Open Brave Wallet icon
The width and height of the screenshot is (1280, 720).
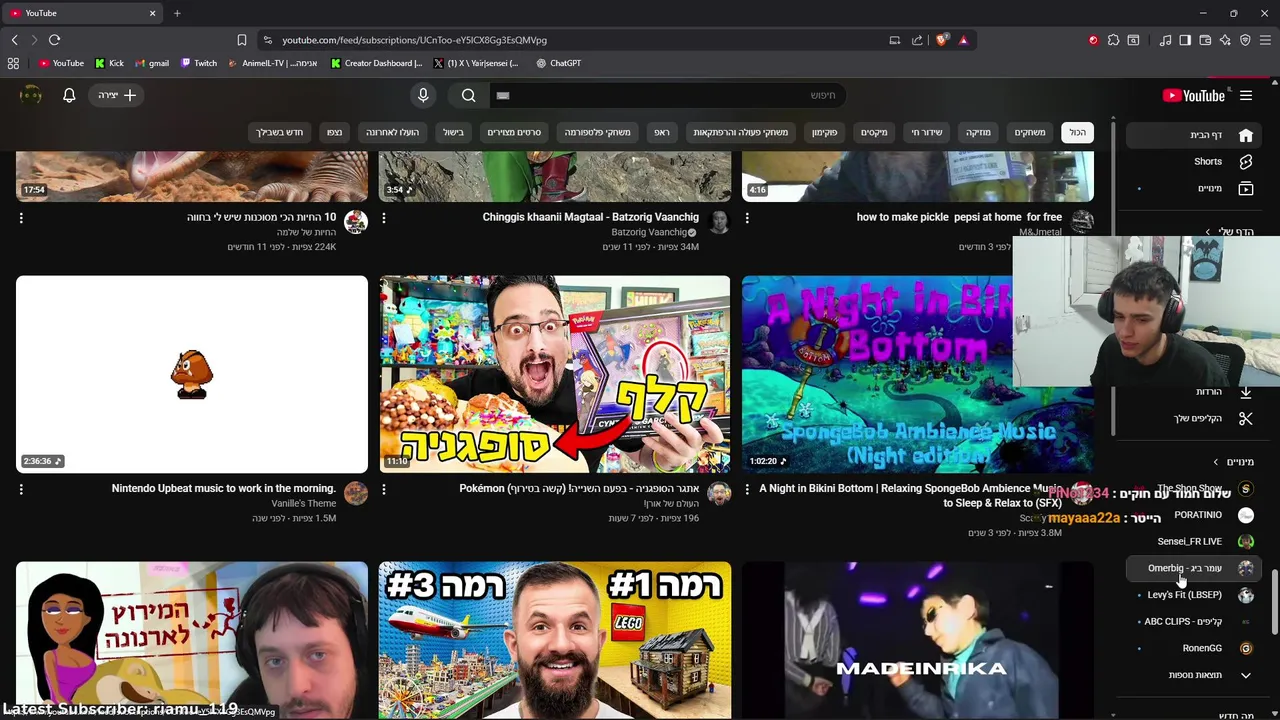pos(1205,40)
